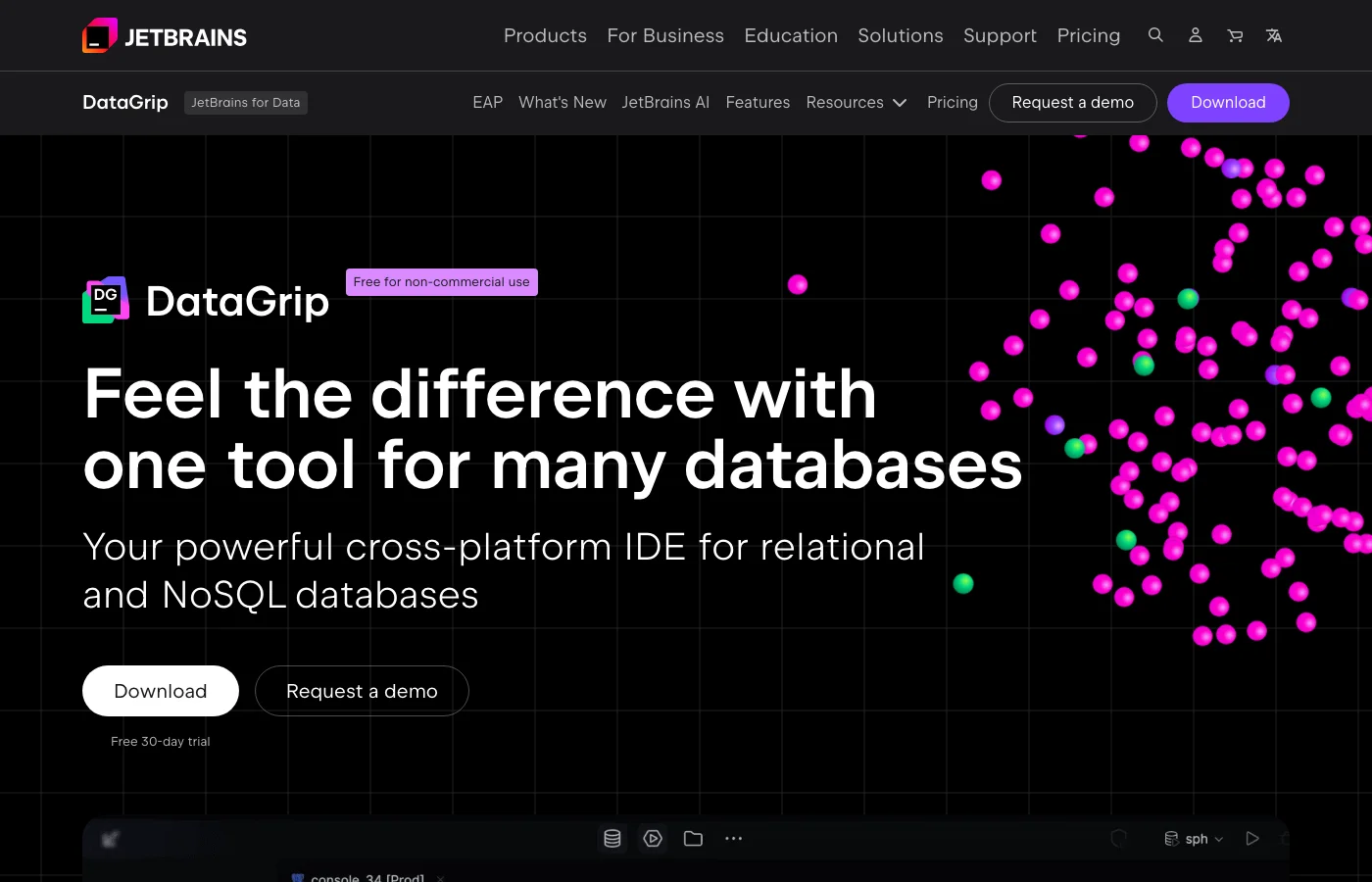Expand the Resources dropdown menu
1372x882 pixels.
click(857, 102)
